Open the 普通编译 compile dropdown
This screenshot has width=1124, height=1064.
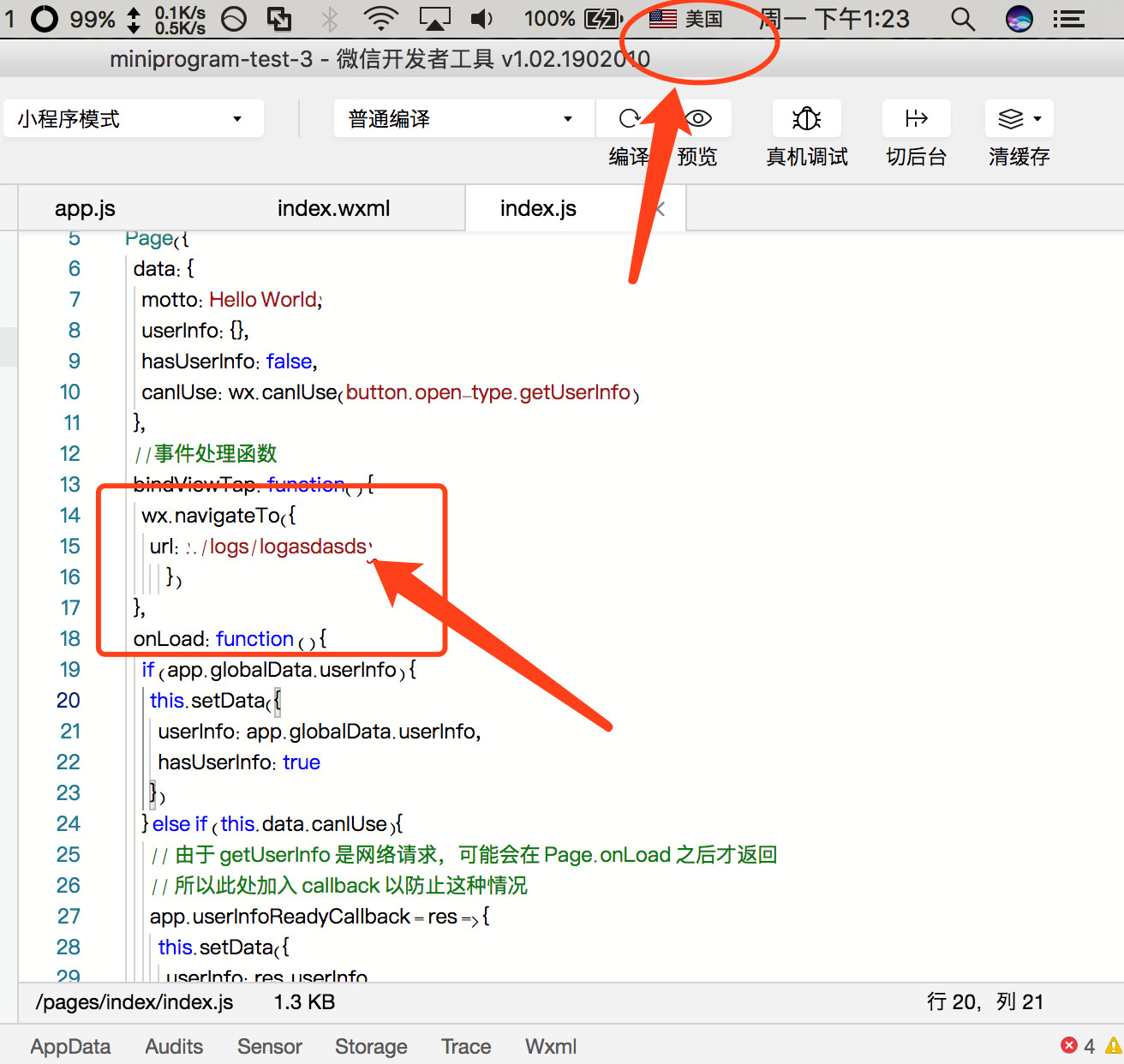click(x=463, y=118)
